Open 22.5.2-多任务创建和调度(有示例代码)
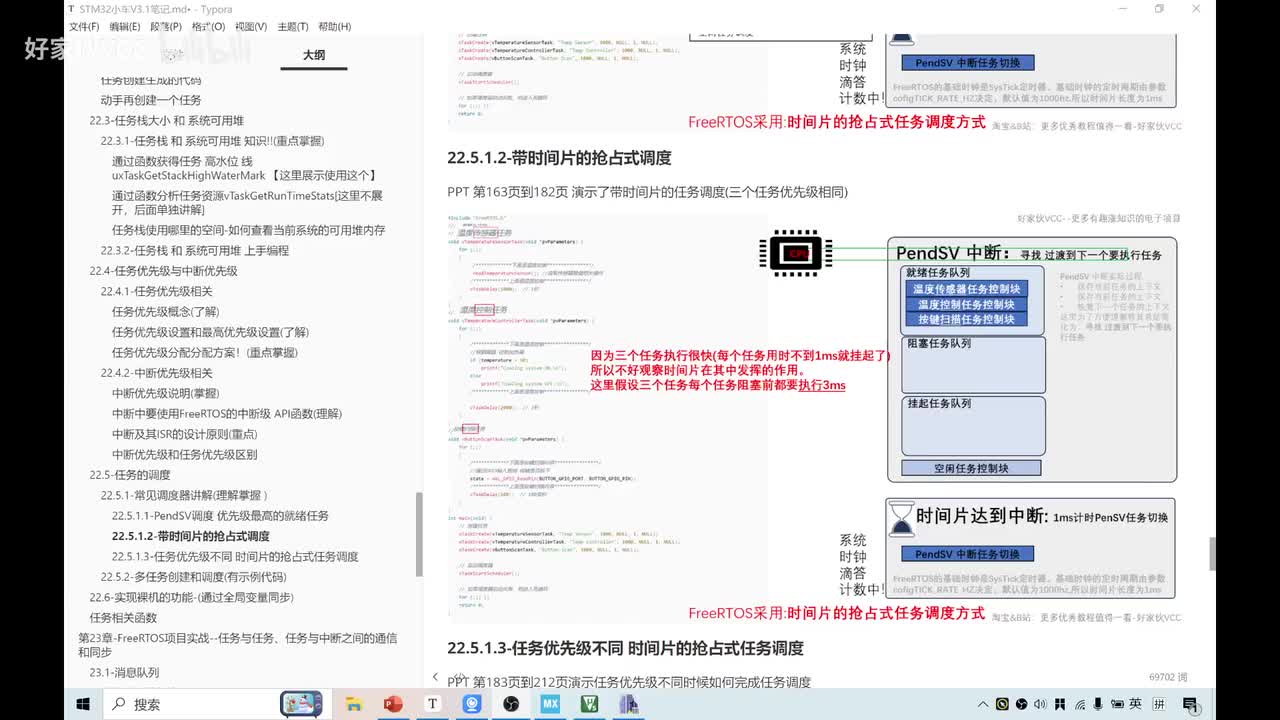This screenshot has height=720, width=1280. [x=193, y=577]
